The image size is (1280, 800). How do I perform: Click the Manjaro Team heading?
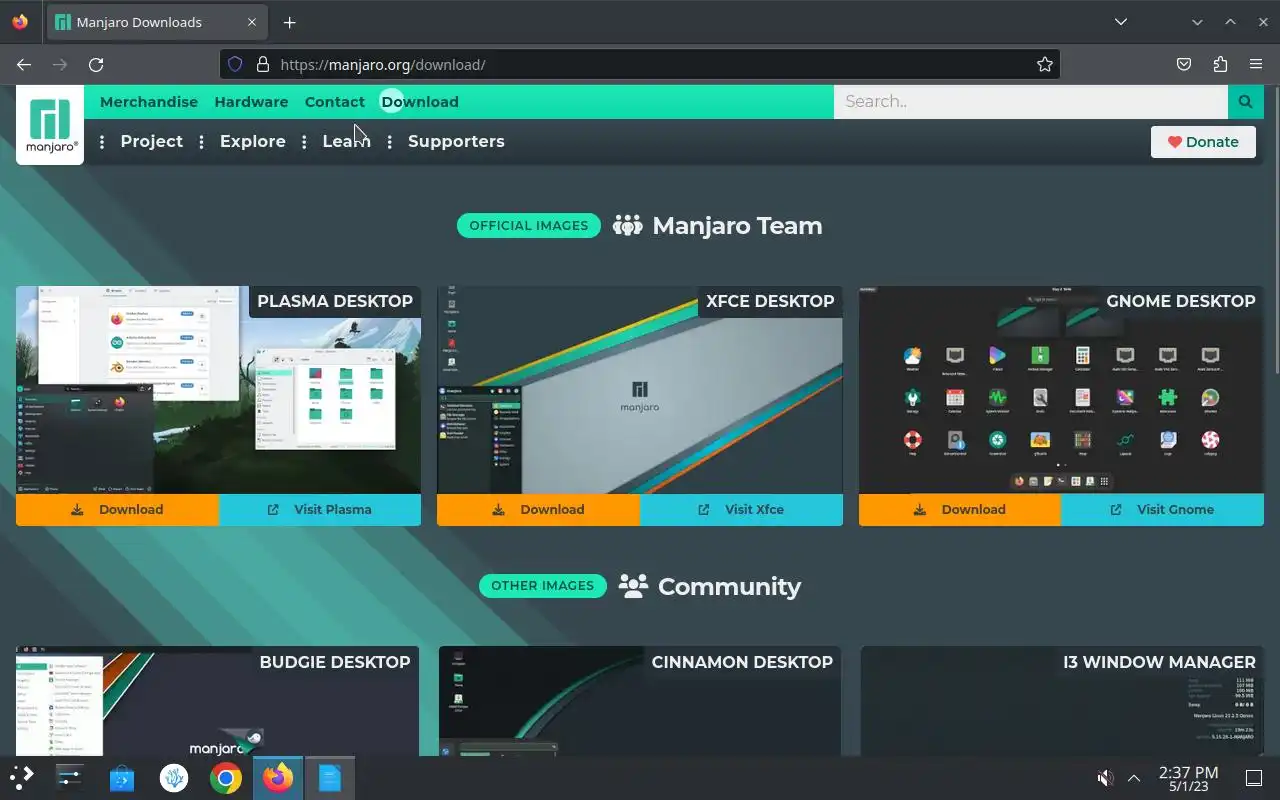pos(737,225)
